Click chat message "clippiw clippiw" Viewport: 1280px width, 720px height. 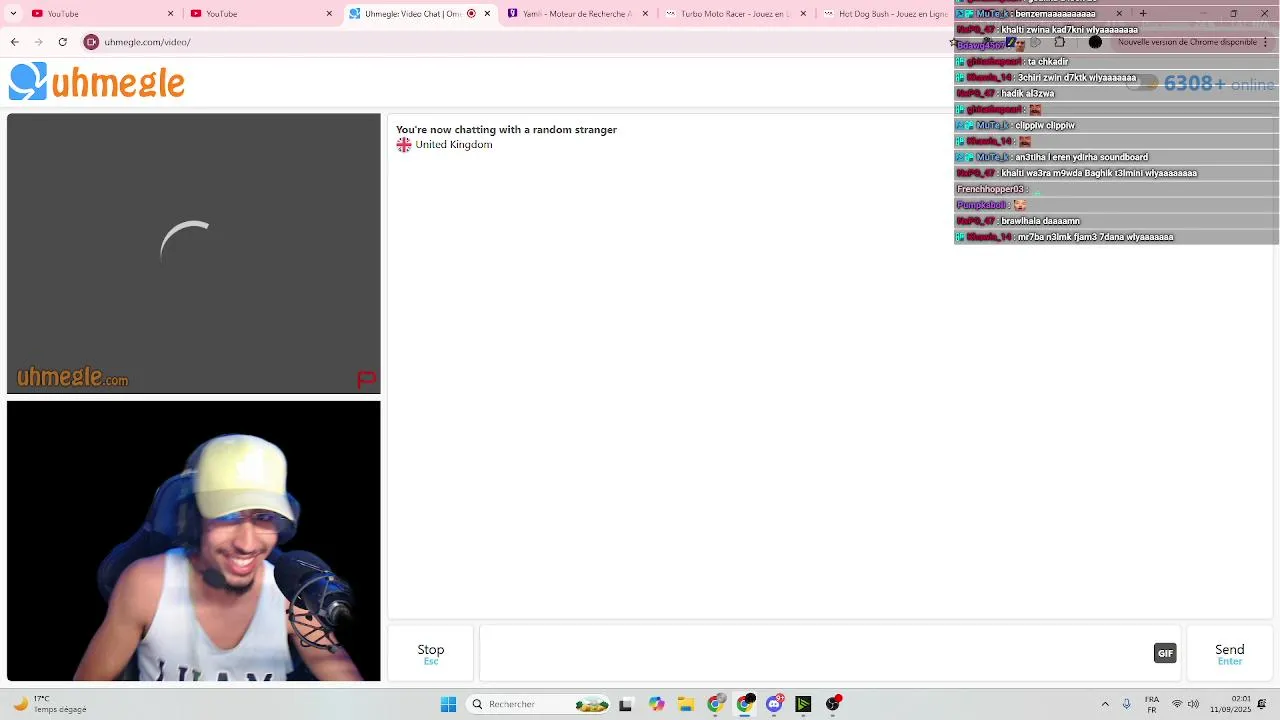coord(1044,126)
